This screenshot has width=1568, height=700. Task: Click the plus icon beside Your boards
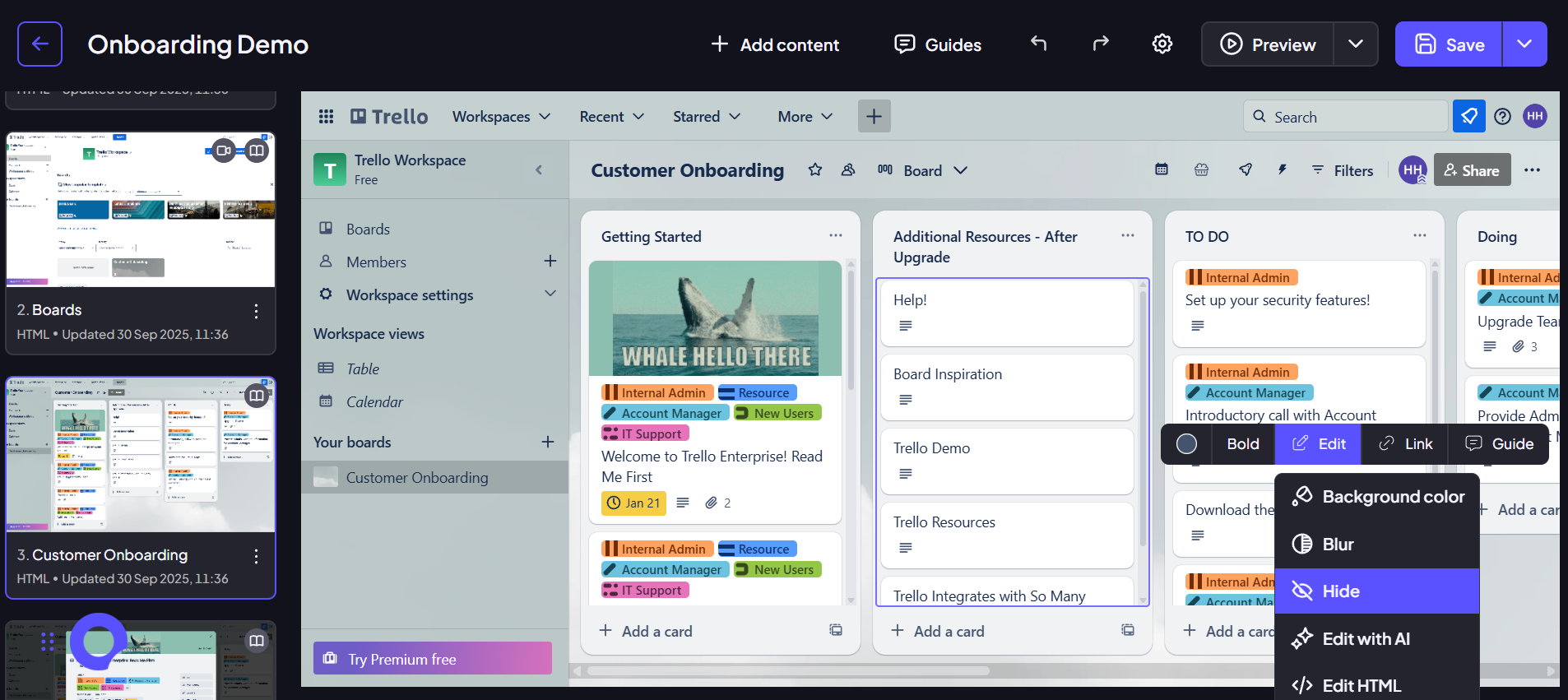click(x=548, y=442)
